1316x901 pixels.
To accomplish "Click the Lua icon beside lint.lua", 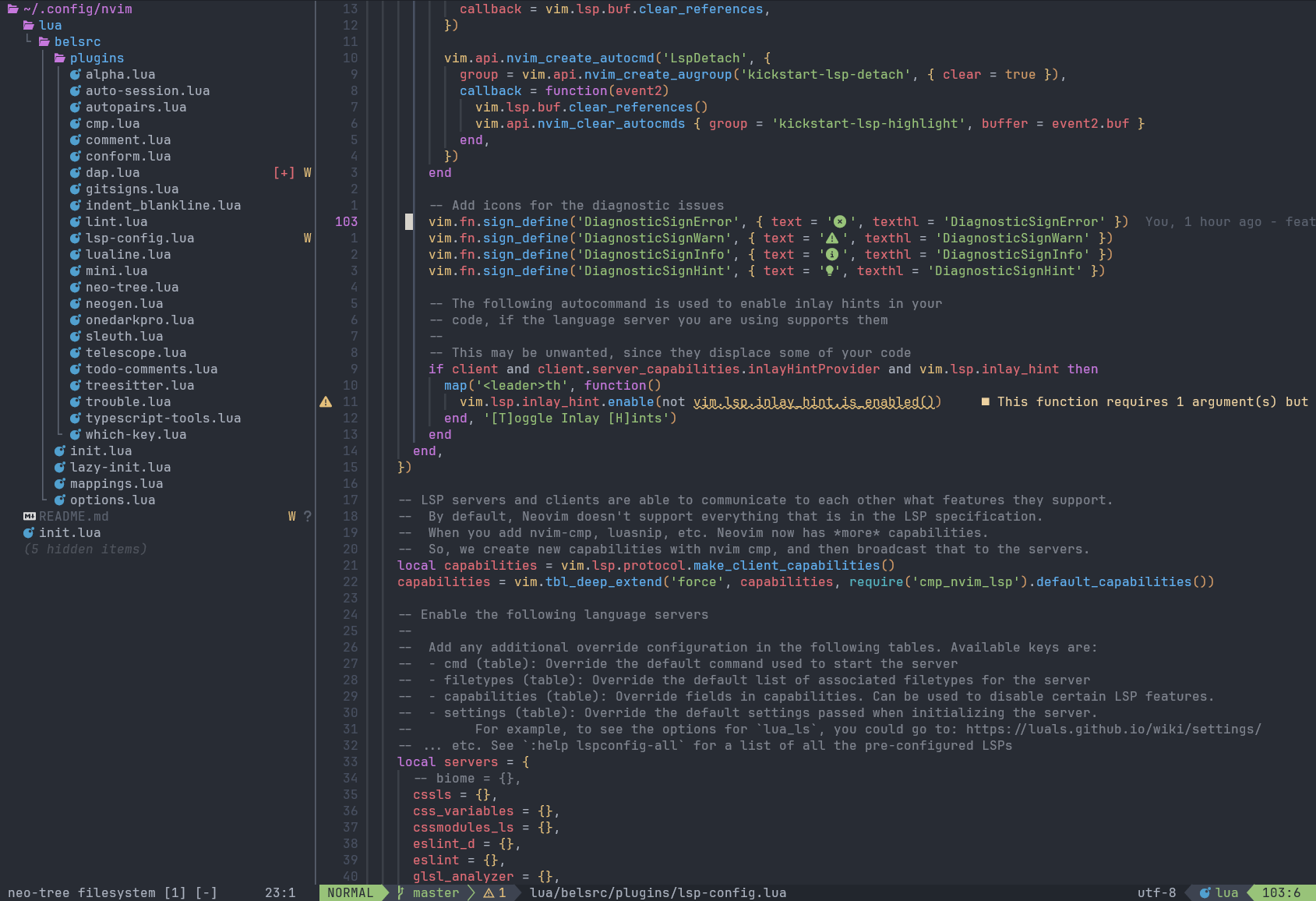I will tap(76, 222).
